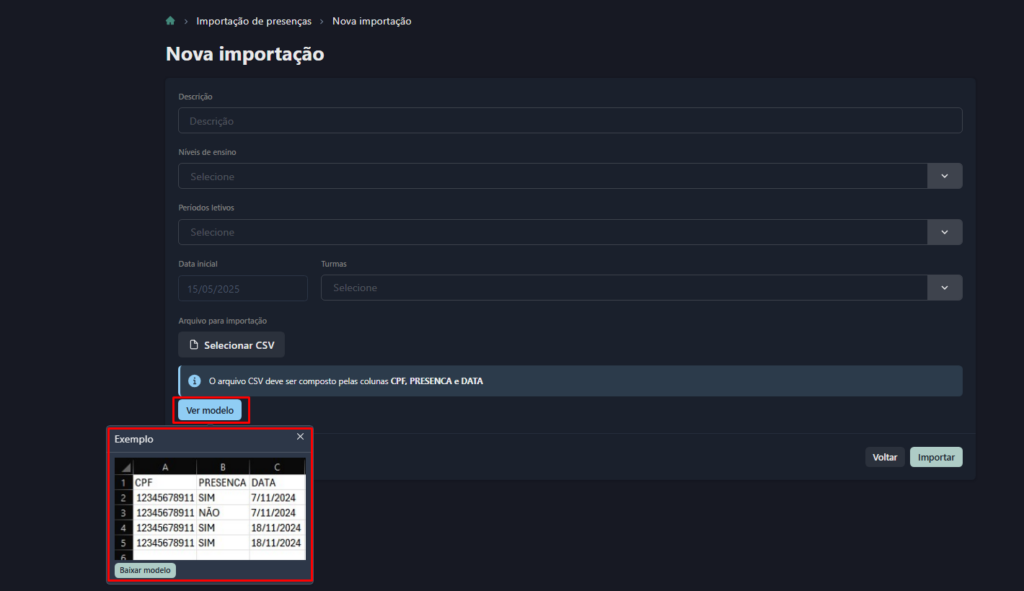The height and width of the screenshot is (591, 1024).
Task: Expand the Níveis de ensino chevron arrow
Action: pyautogui.click(x=944, y=176)
